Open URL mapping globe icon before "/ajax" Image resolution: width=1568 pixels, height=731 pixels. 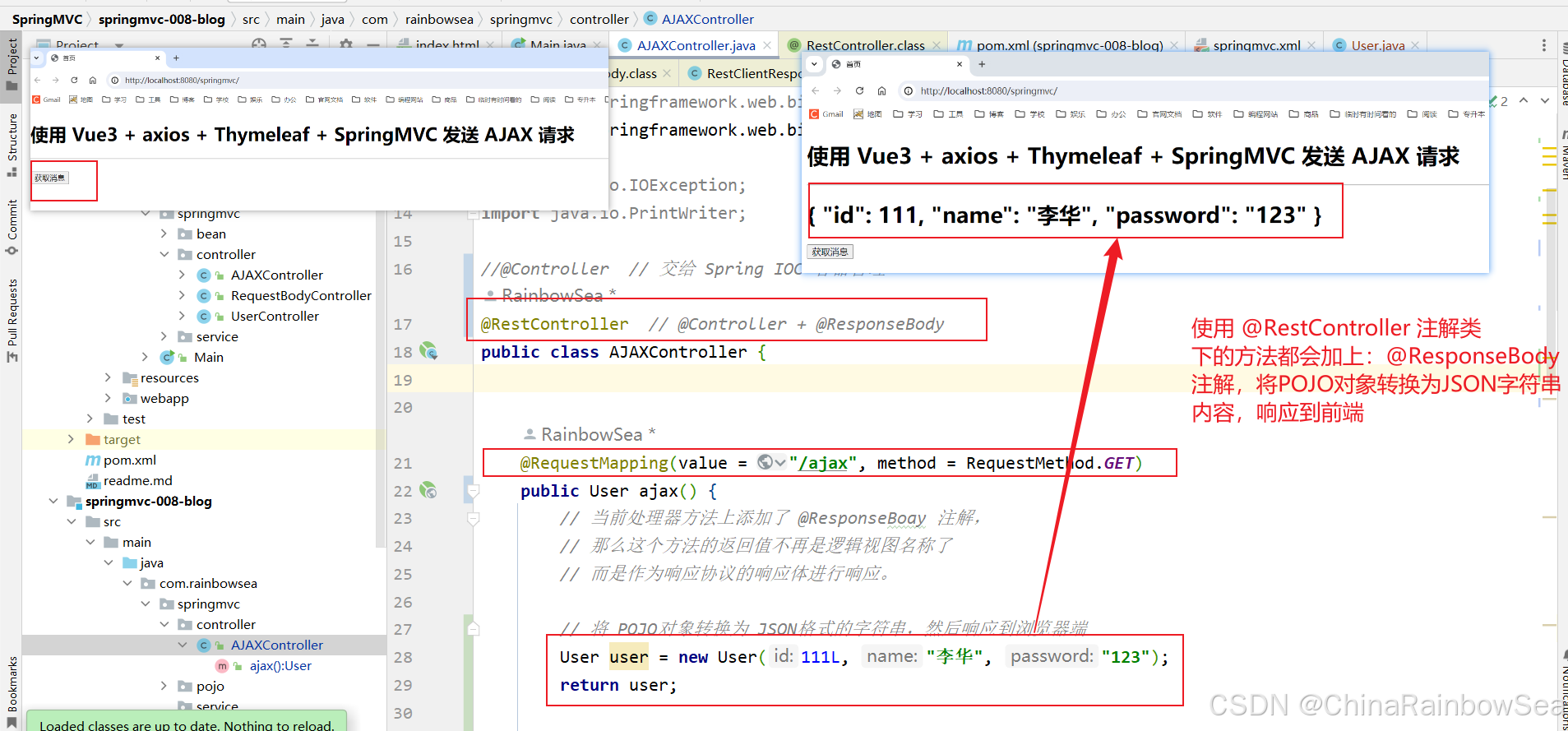click(765, 462)
